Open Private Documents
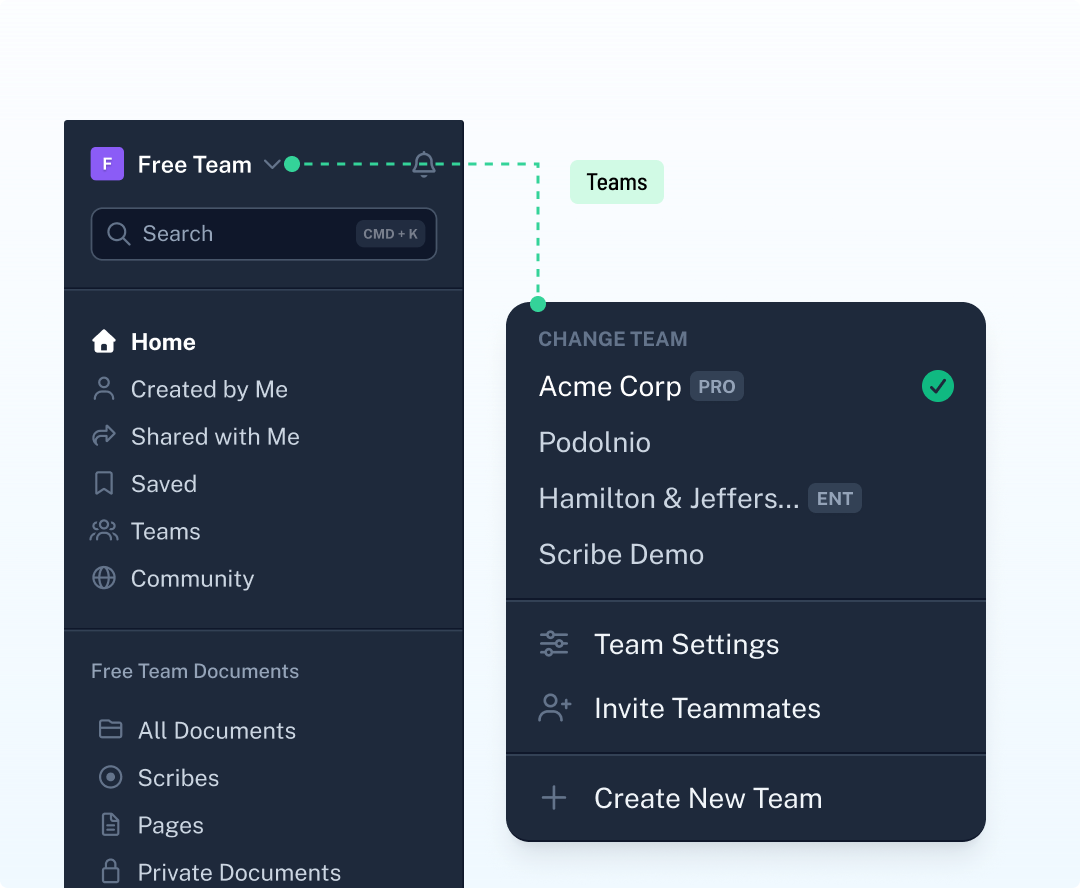This screenshot has height=888, width=1080. 239,872
